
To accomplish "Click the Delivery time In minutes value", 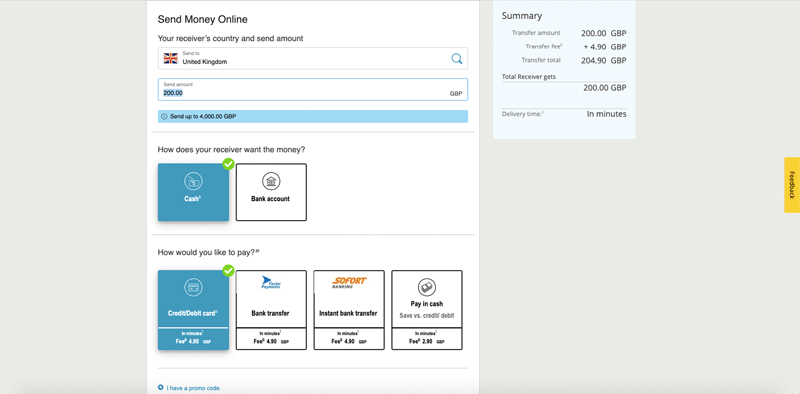I will 607,114.
